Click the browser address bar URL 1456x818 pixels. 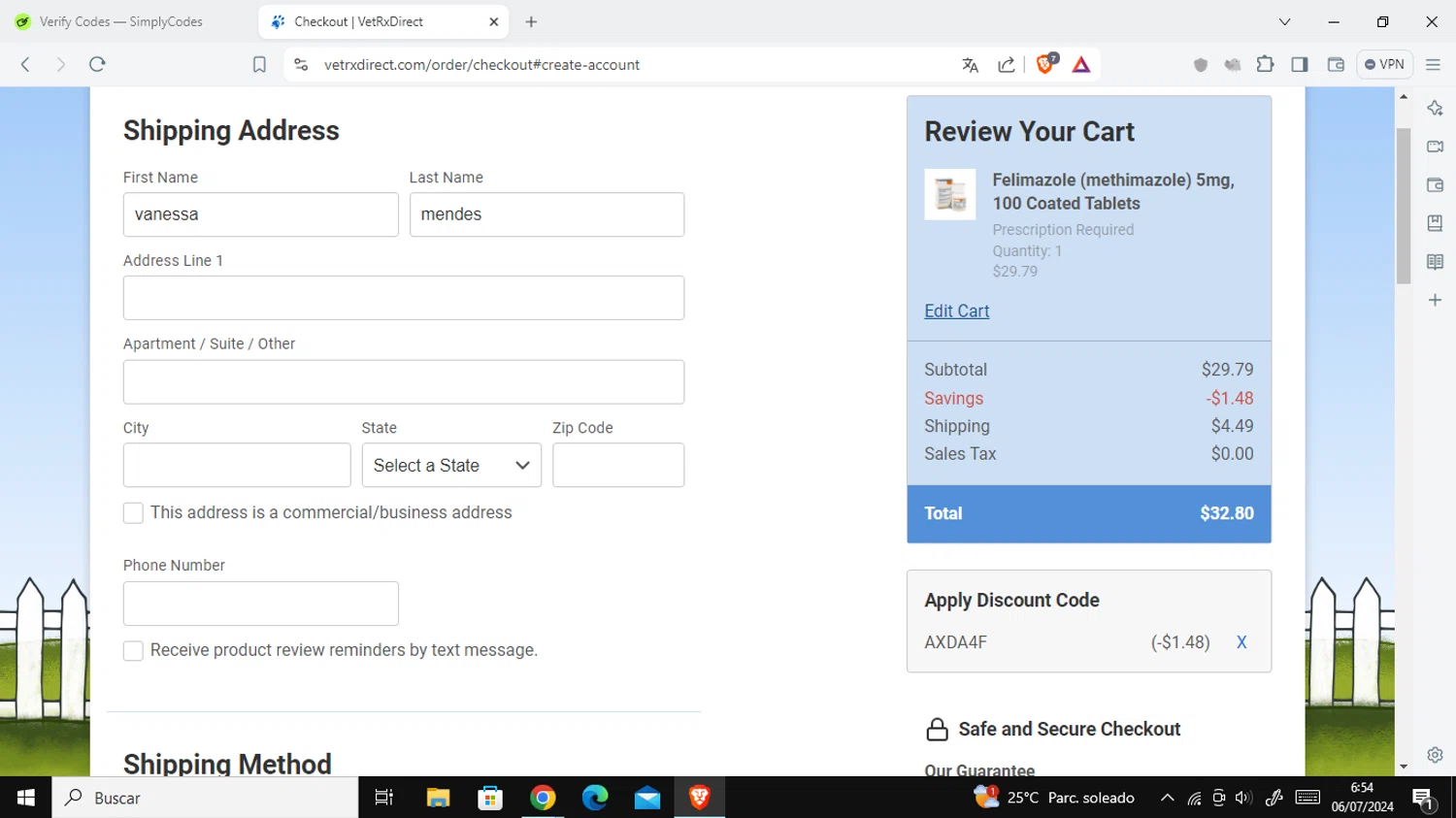(481, 65)
